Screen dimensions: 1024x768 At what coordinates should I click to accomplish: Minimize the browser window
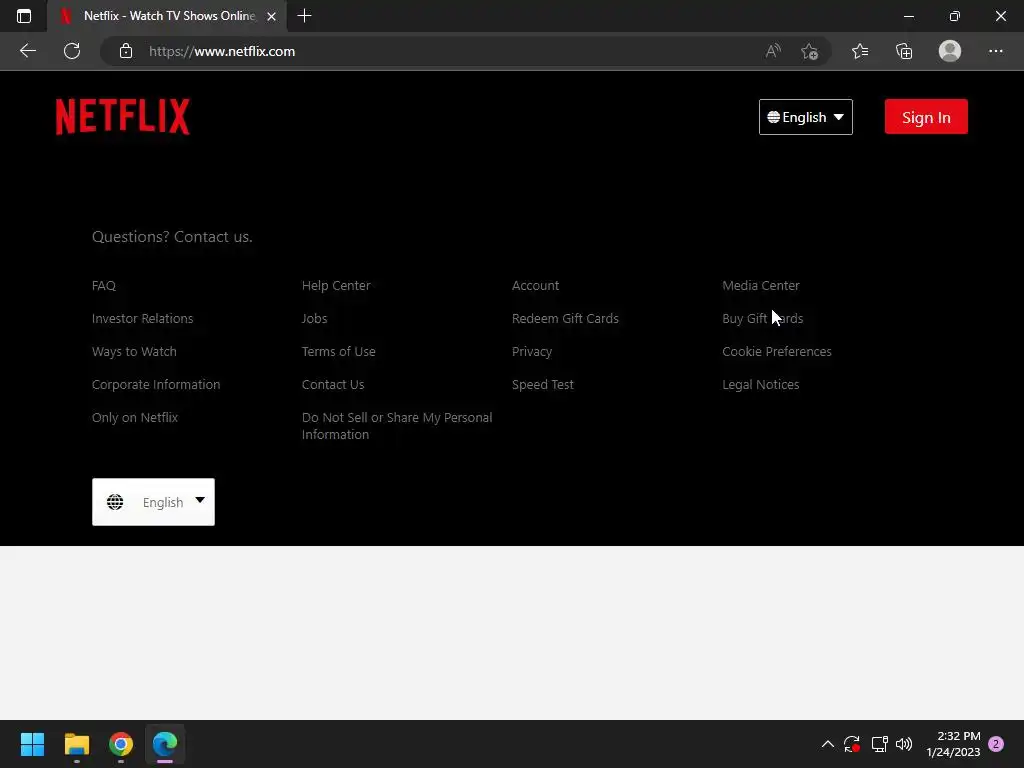click(908, 16)
